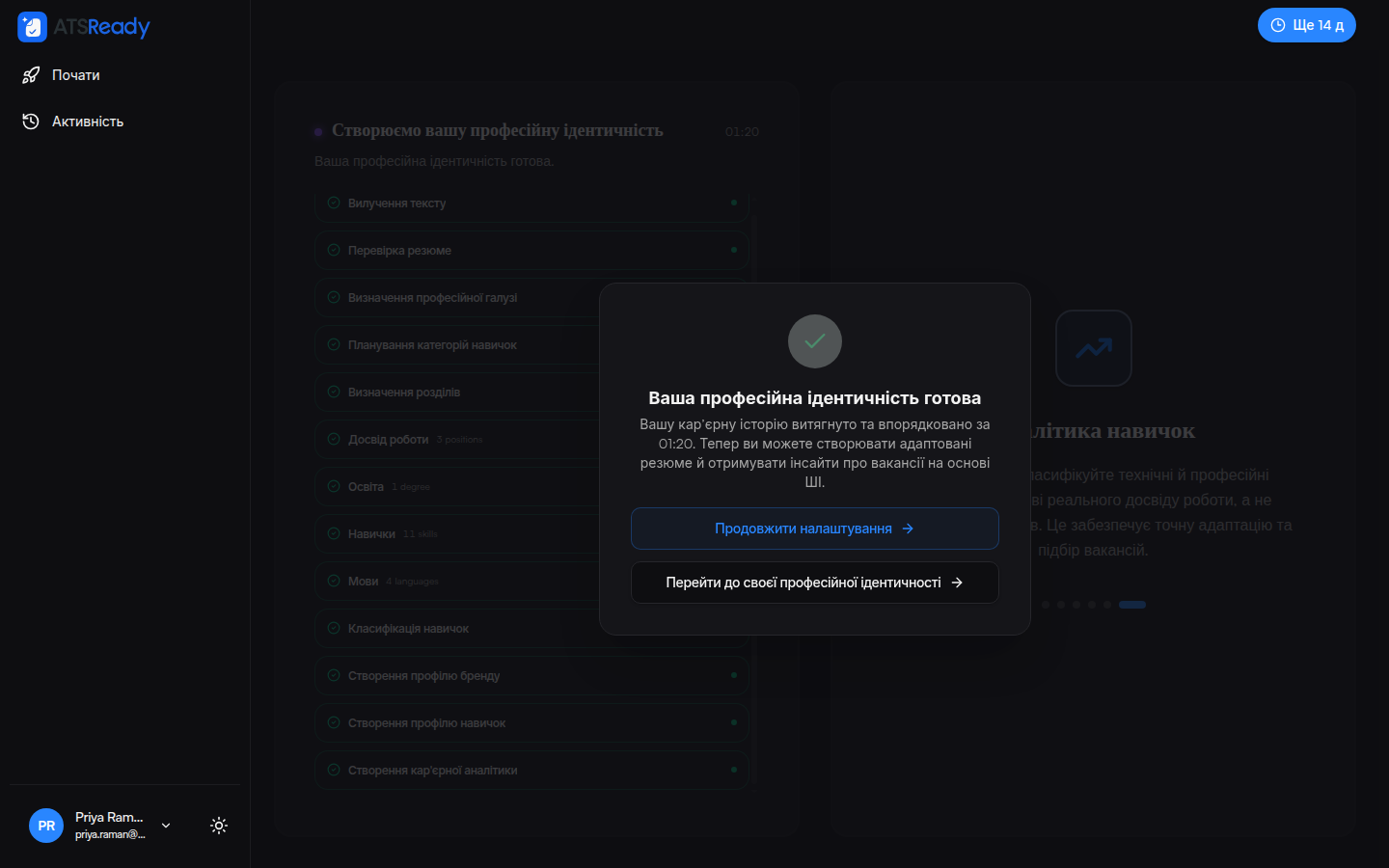
Task: Click Продовжити налаштування button
Action: coord(815,529)
